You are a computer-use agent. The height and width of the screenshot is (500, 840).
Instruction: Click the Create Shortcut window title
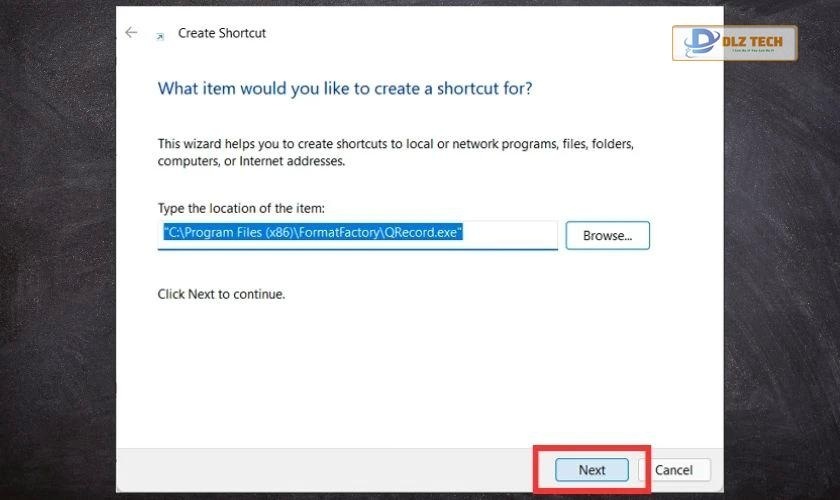point(222,33)
